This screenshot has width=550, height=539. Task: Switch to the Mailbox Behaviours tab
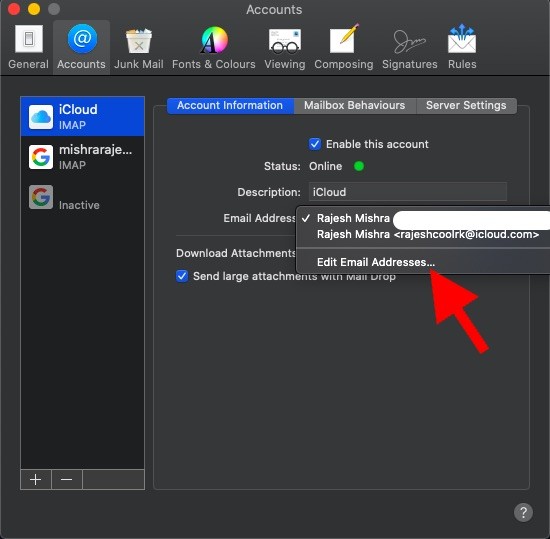(x=354, y=106)
